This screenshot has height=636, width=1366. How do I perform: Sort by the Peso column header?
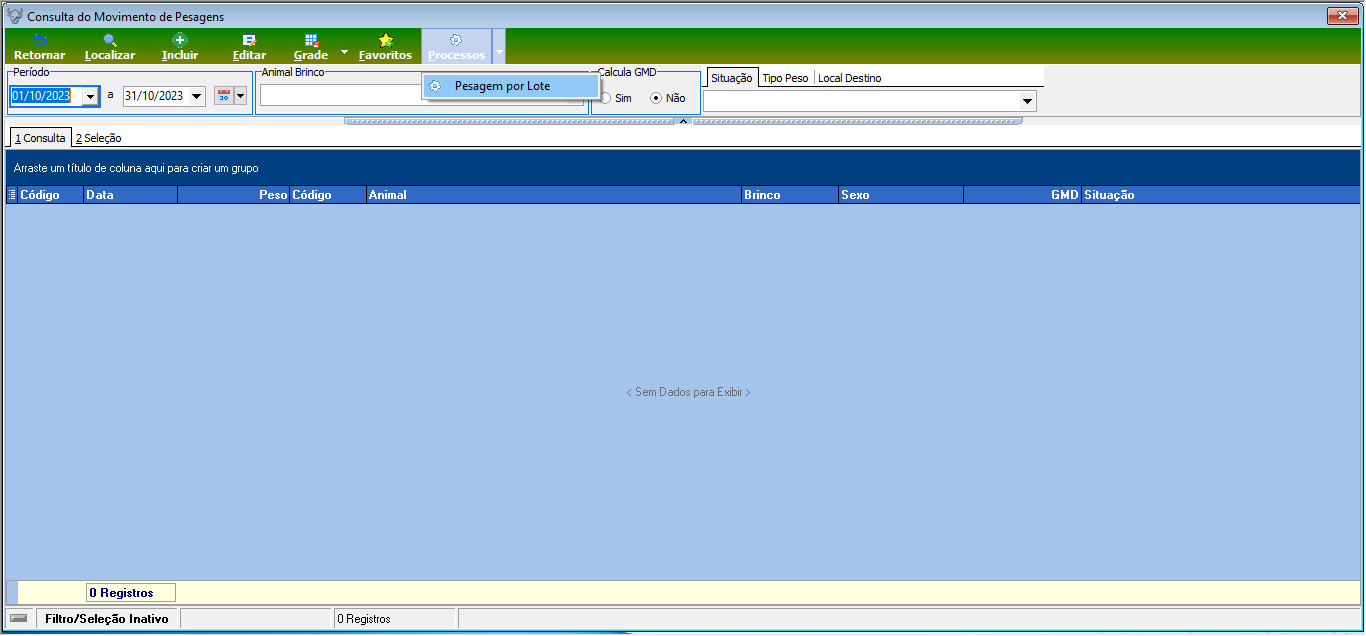[x=233, y=195]
